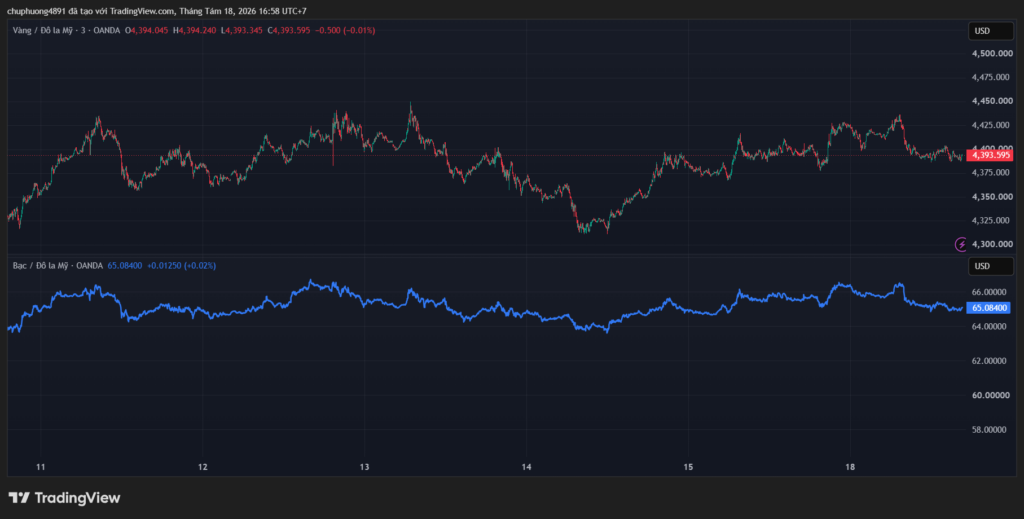The width and height of the screenshot is (1024, 519).
Task: Click the gold change −0.500 (−0.01%)
Action: 345,30
